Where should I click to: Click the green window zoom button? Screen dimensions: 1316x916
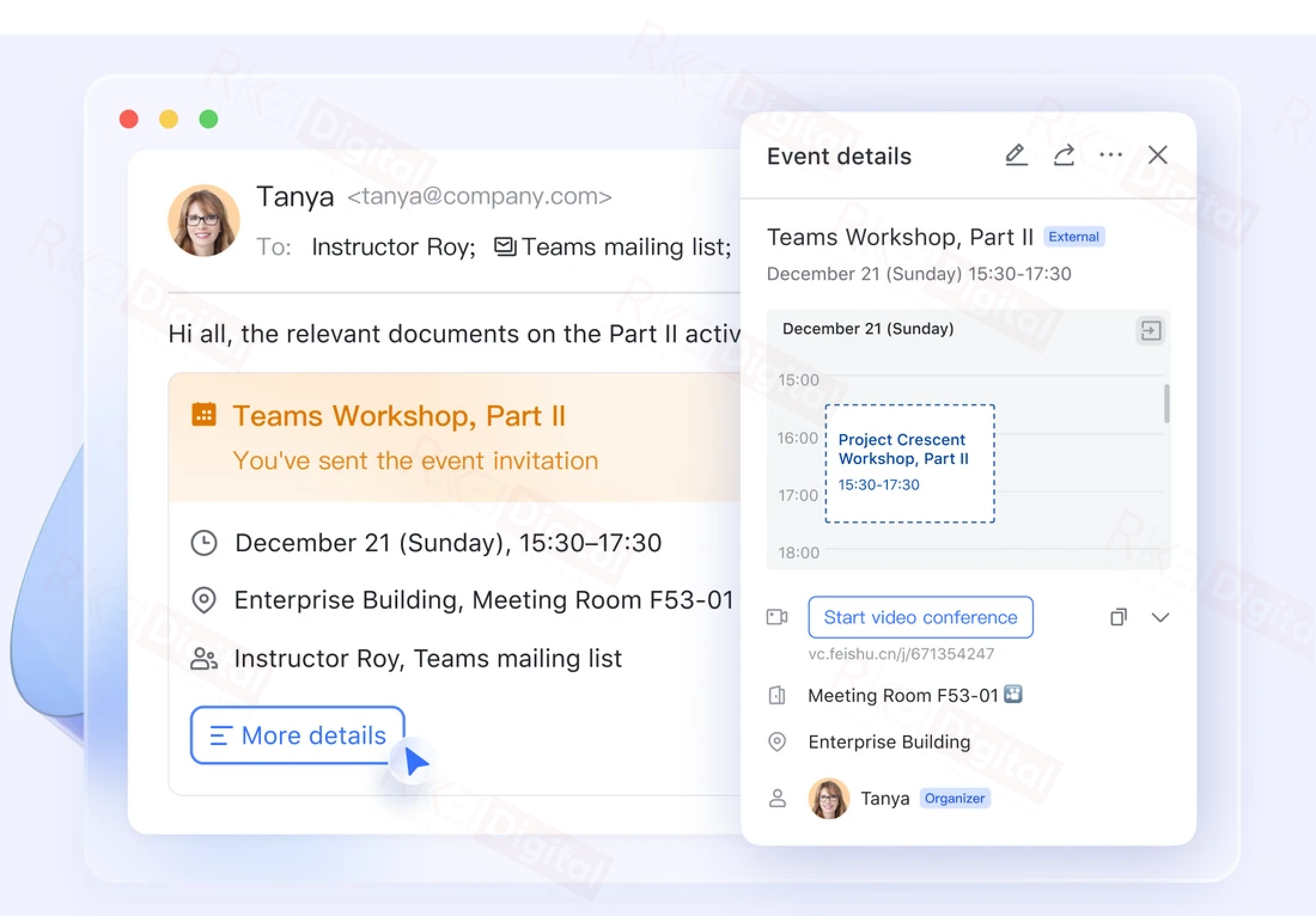pos(208,119)
